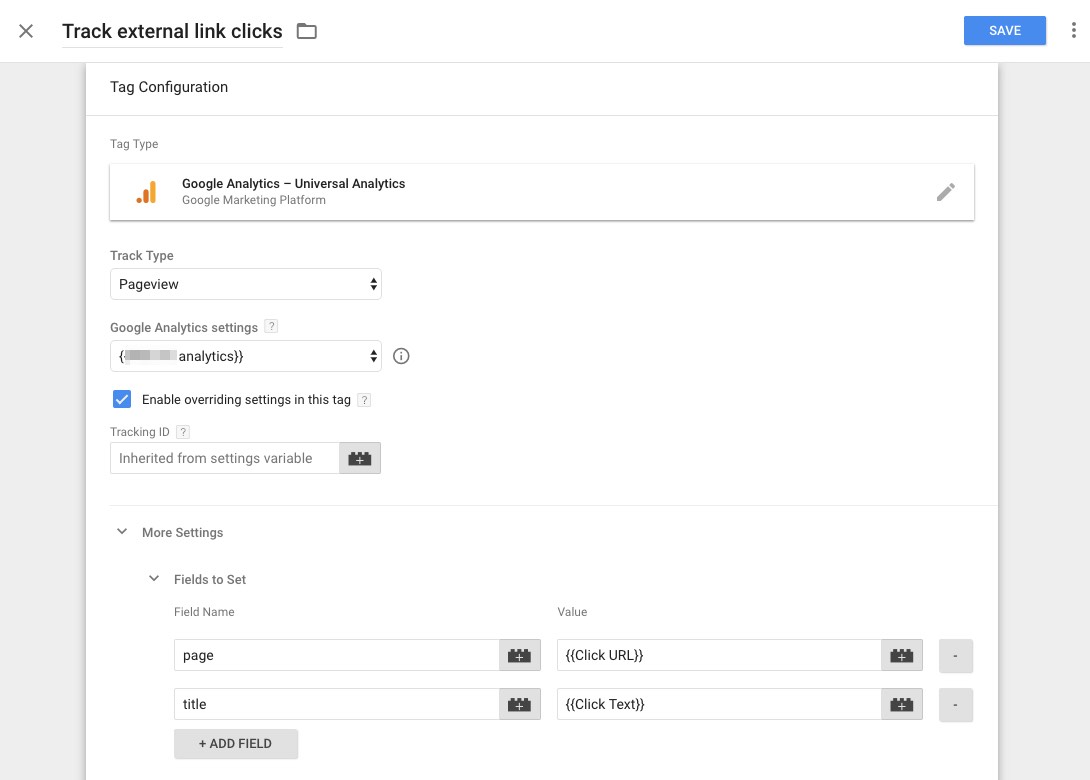Uncheck Enable overriding settings in this tag

click(x=122, y=400)
